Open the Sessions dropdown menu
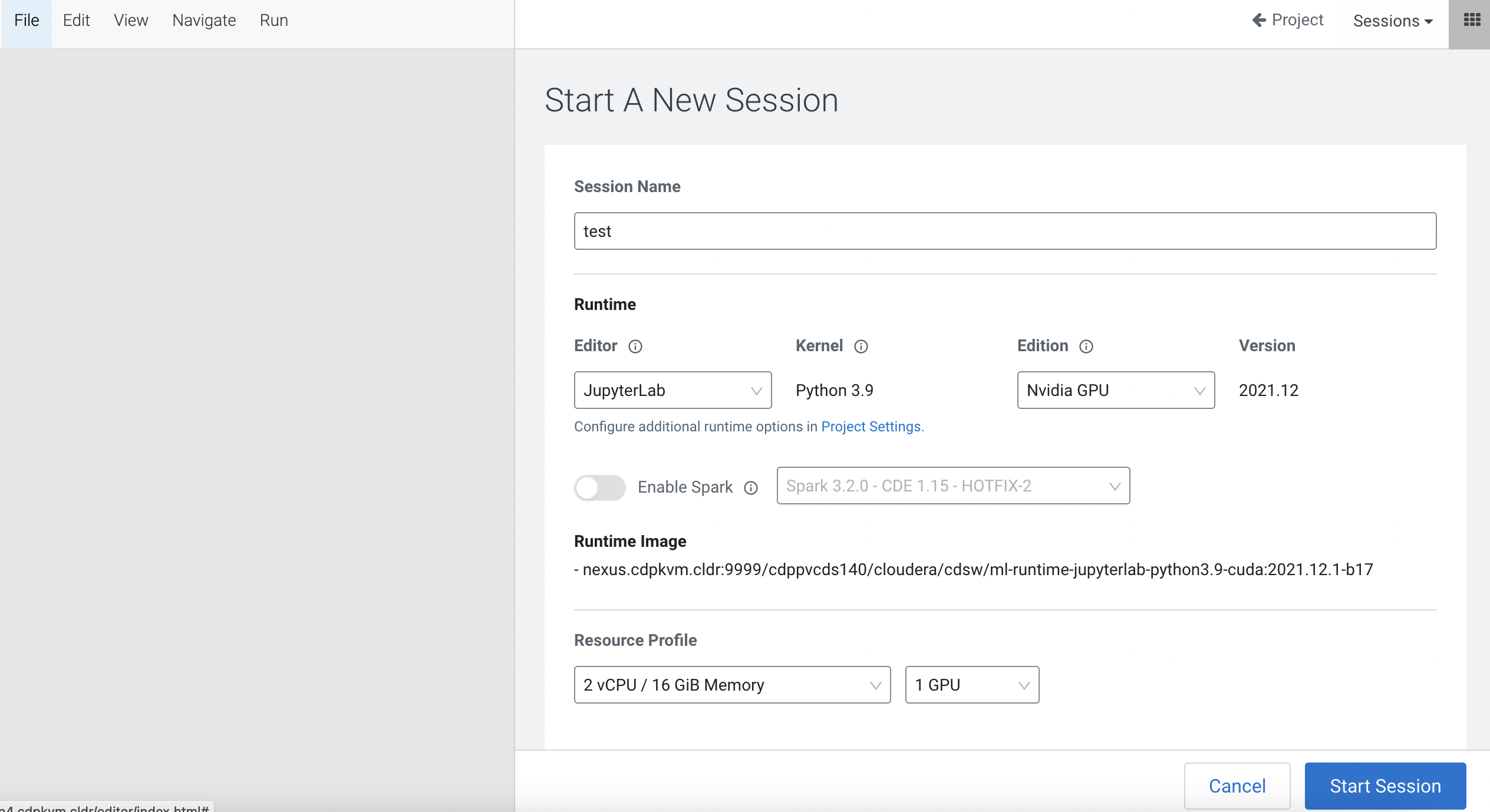 (x=1392, y=21)
